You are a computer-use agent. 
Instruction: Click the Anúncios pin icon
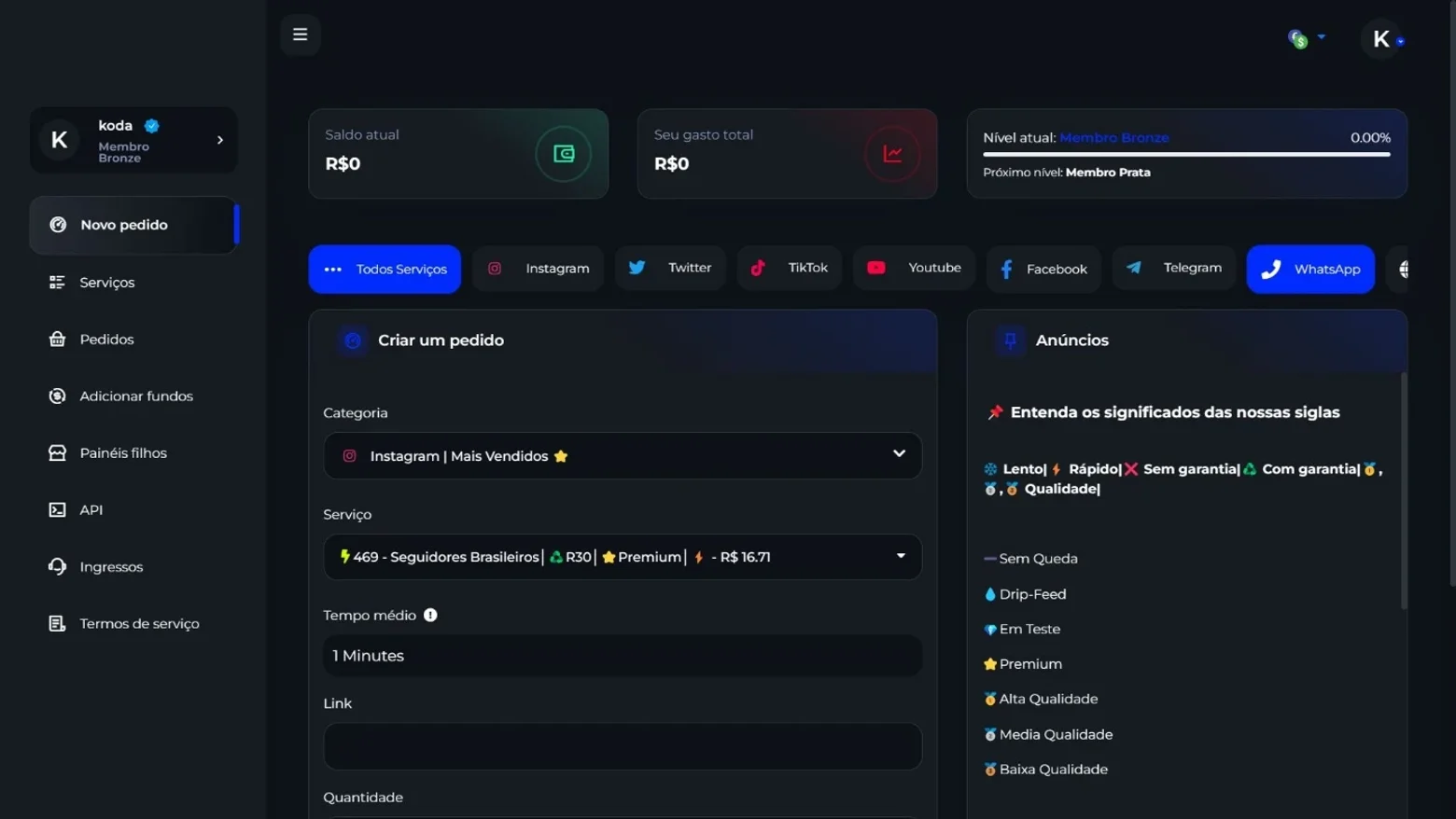[x=1010, y=340]
